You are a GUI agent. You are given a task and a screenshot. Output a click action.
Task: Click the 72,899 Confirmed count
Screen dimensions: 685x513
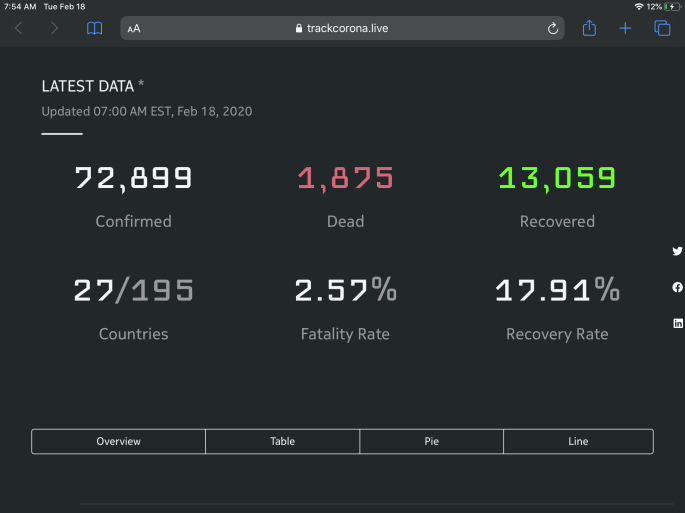pyautogui.click(x=133, y=179)
